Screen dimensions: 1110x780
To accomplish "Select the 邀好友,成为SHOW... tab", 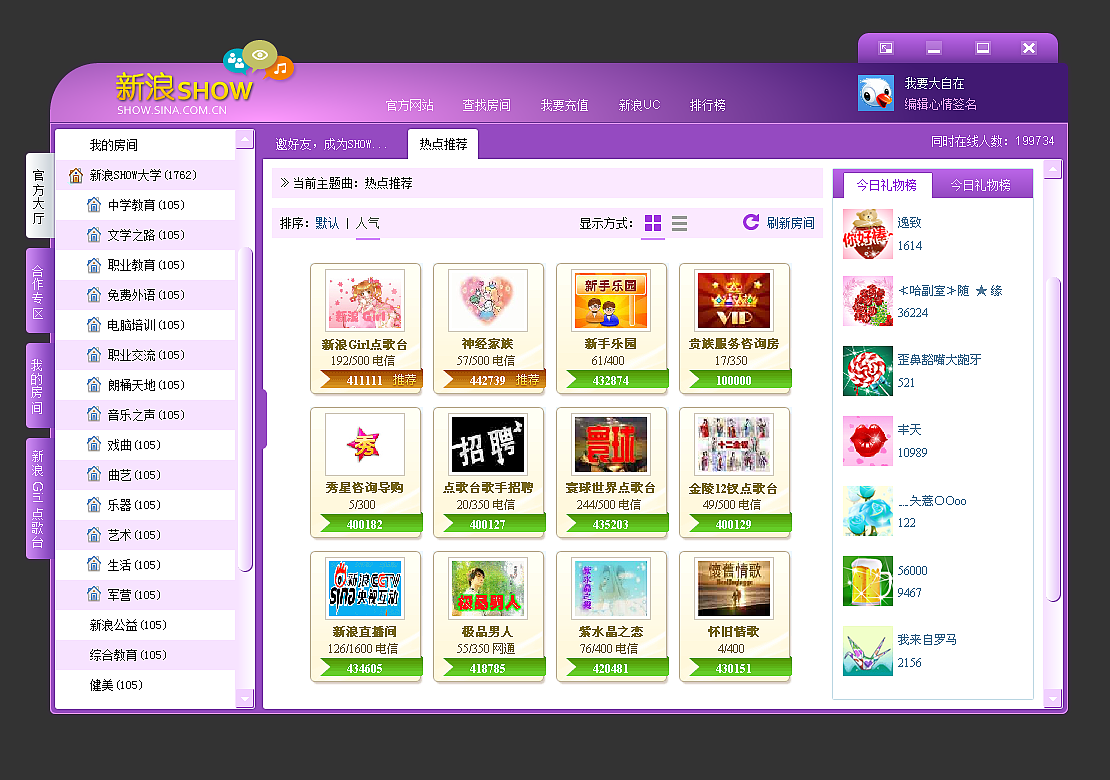I will tap(331, 144).
